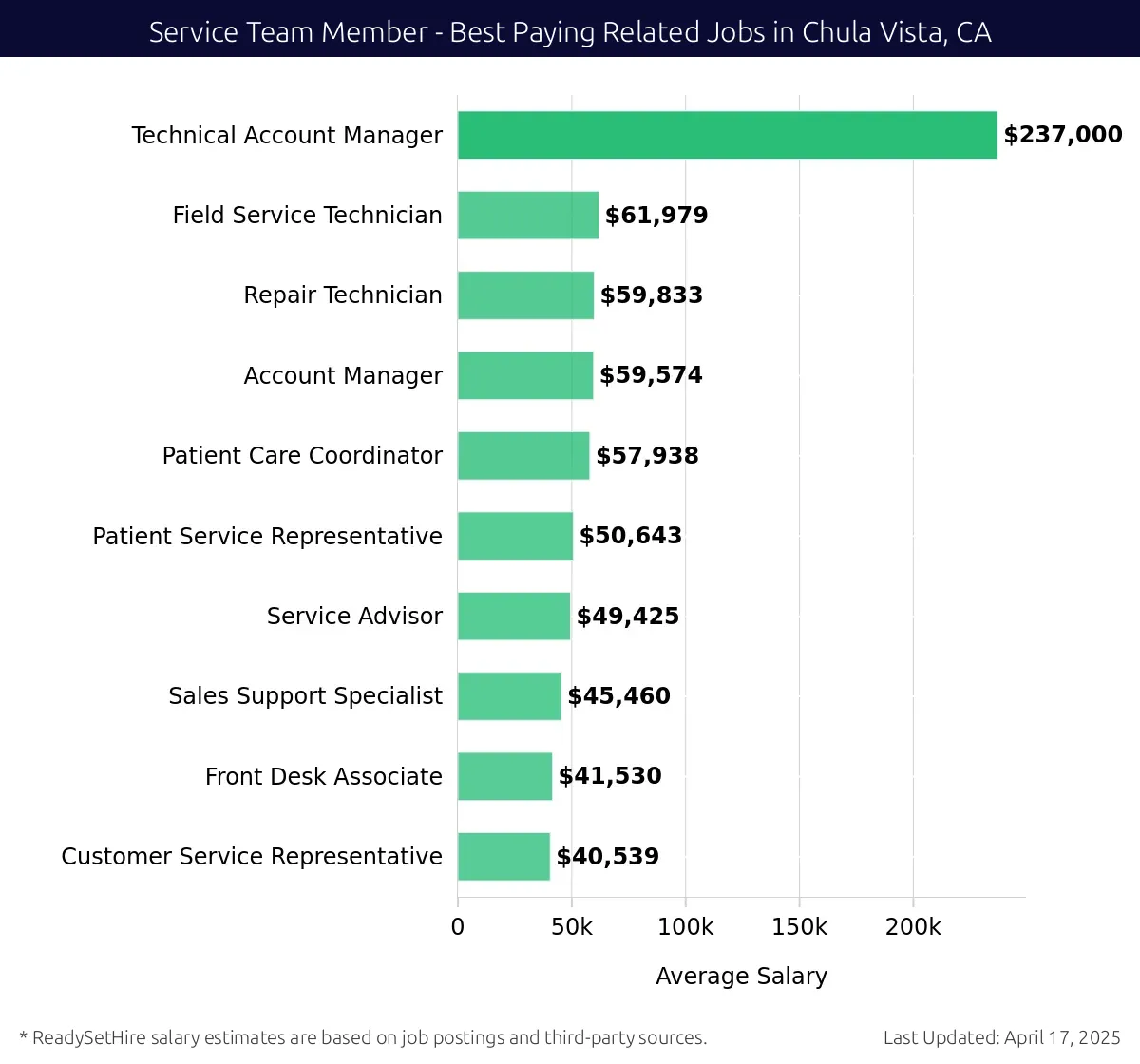Click the Patient Service Representative bar

[x=515, y=536]
